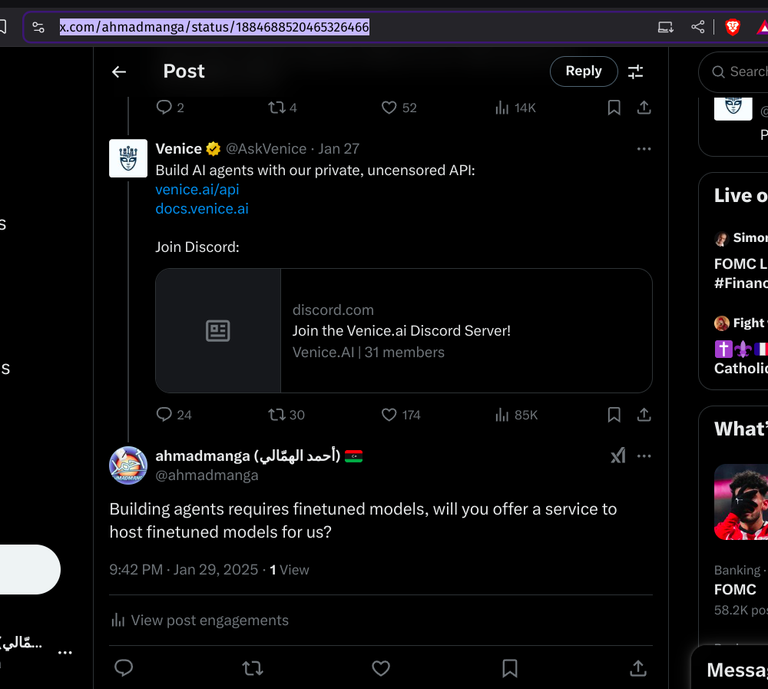
Task: View analytics showing 14K views
Action: click(515, 107)
